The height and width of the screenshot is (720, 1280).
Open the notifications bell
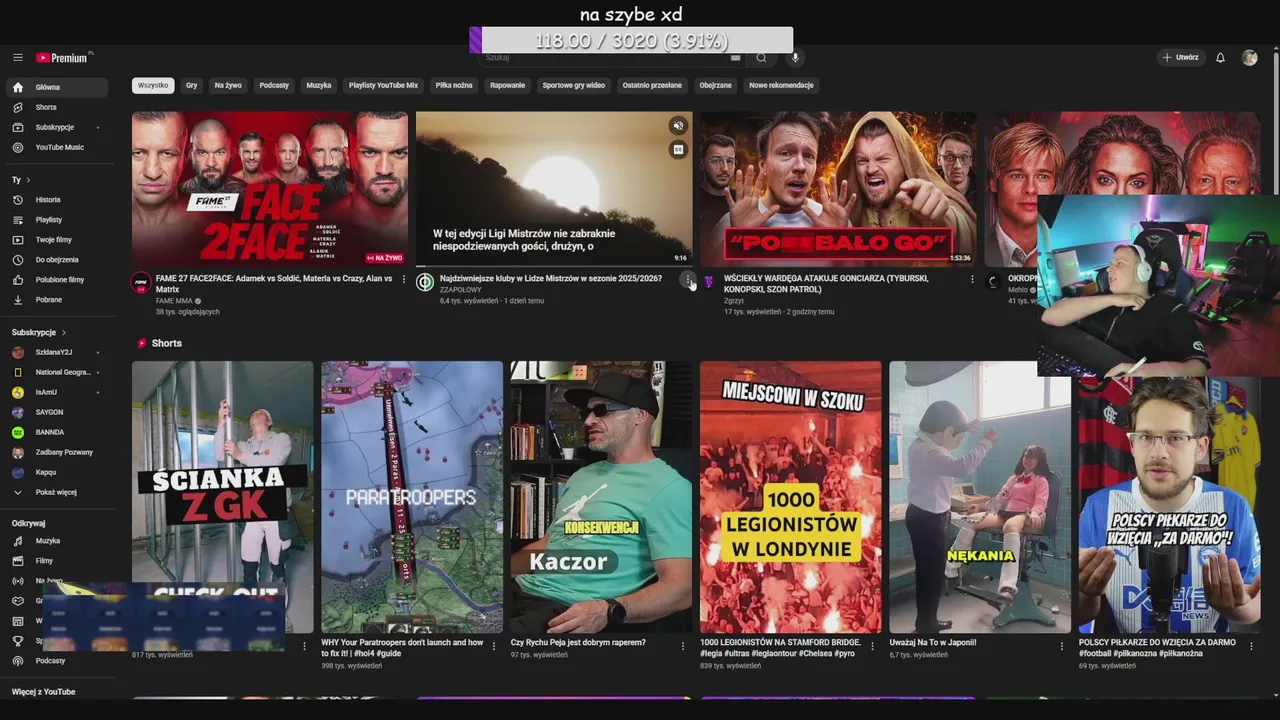pos(1220,58)
